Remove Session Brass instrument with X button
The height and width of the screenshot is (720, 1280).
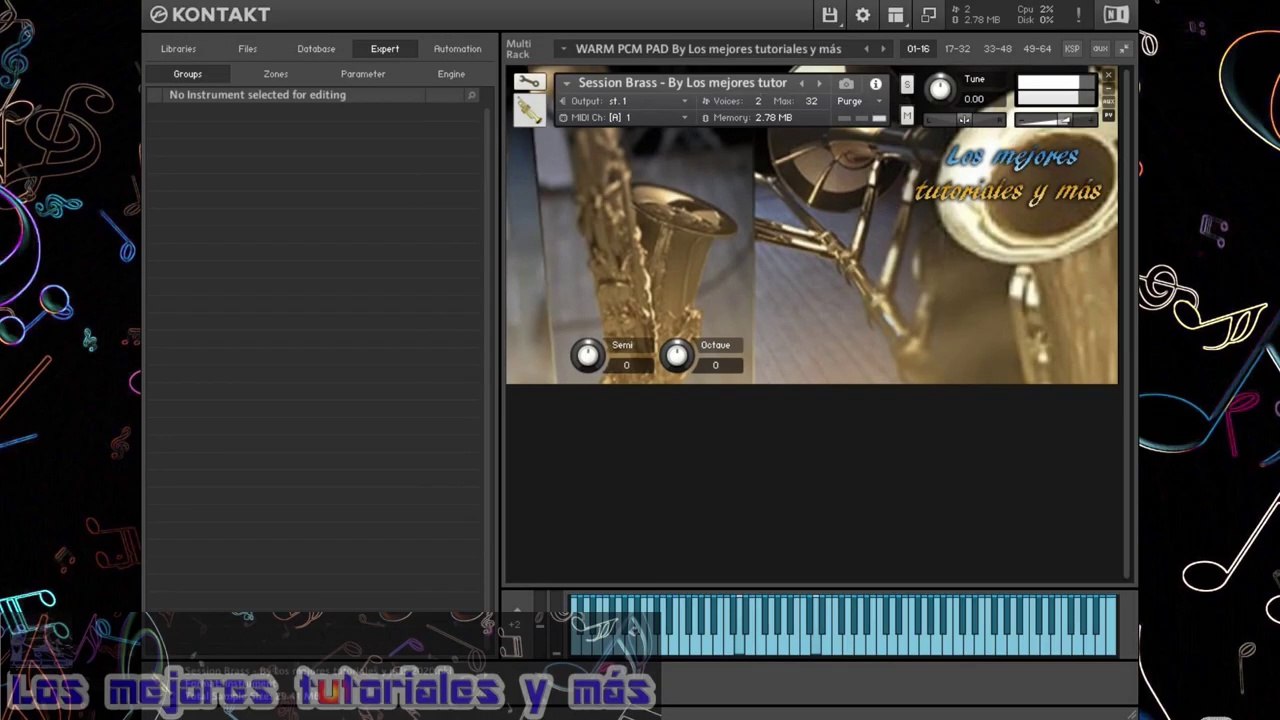[1108, 76]
